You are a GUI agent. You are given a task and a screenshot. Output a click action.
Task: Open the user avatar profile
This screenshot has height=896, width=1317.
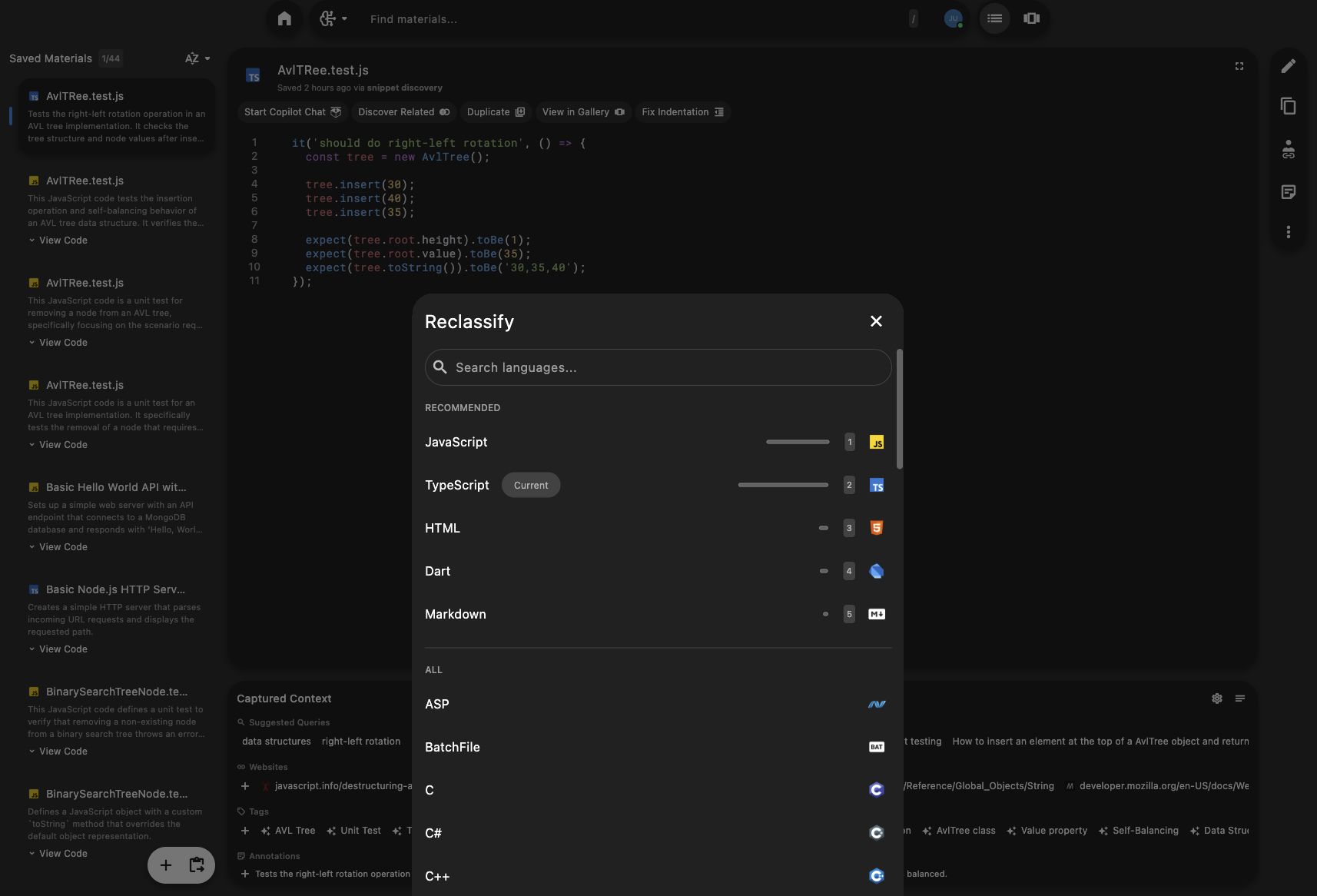click(953, 18)
